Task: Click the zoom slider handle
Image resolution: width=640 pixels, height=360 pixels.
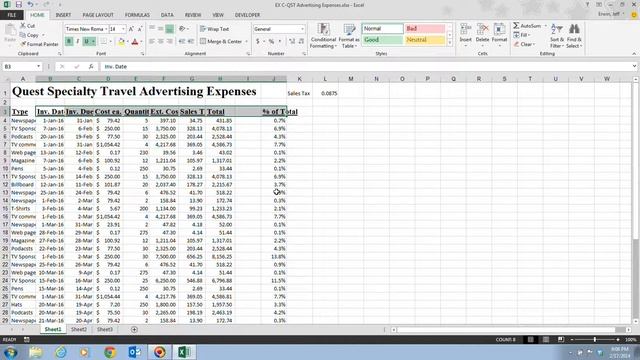Action: coord(595,340)
